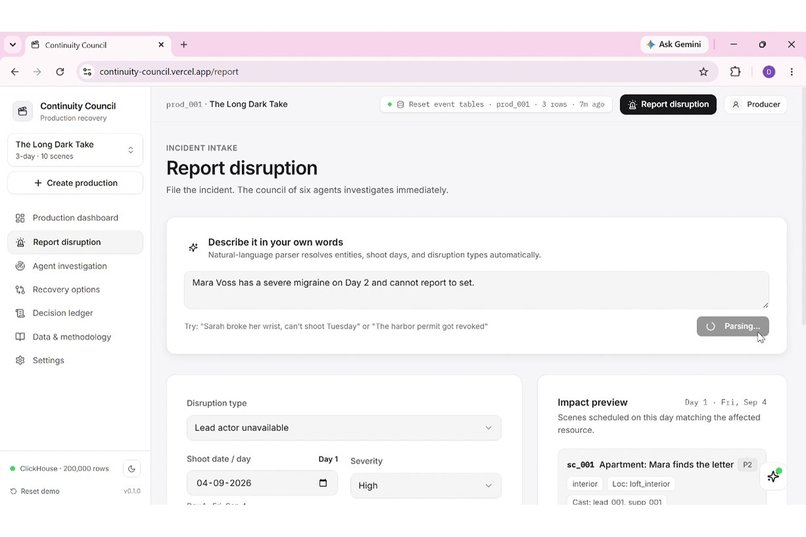Open Production dashboard in the sidebar
806x537 pixels.
click(x=75, y=218)
